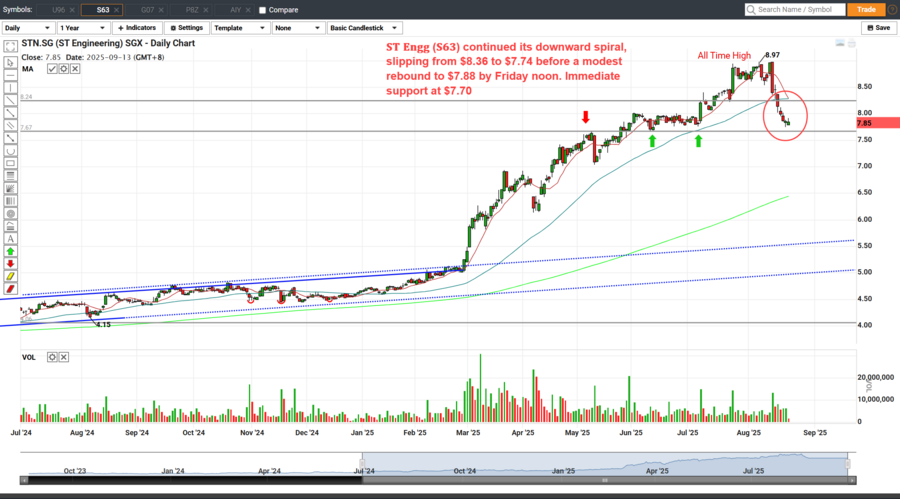Switch to the AIY symbol tab
This screenshot has height=499, width=900.
click(235, 10)
